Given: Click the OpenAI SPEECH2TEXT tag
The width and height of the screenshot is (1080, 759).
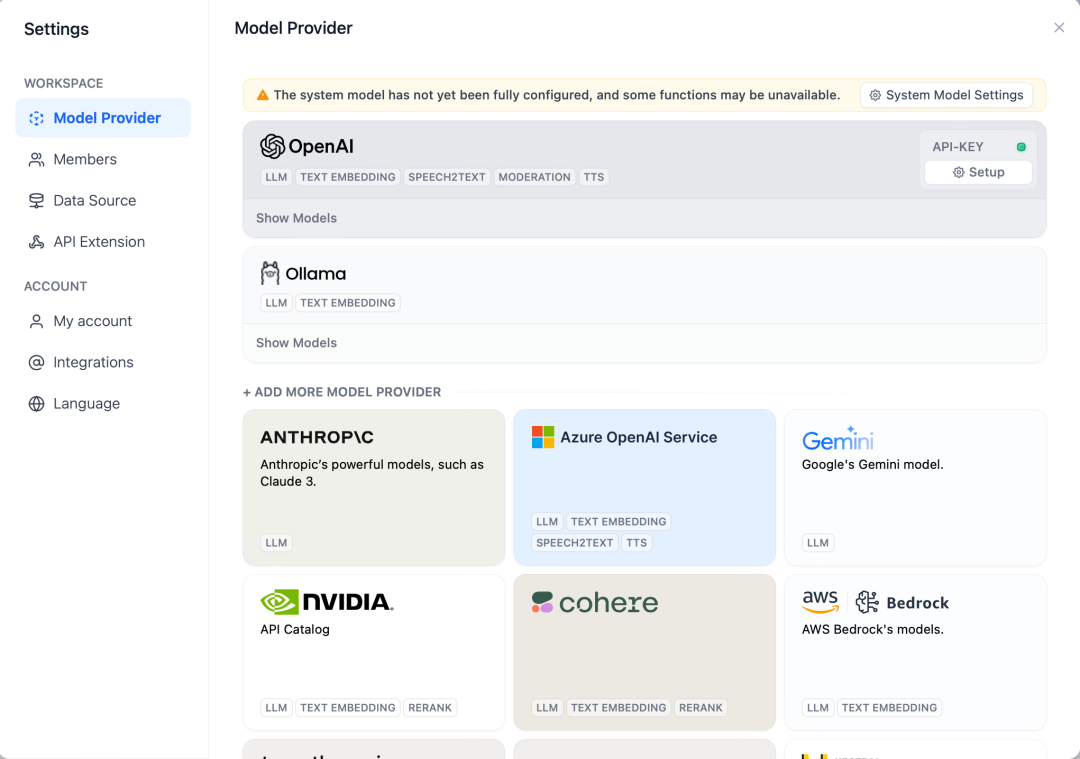Looking at the screenshot, I should pyautogui.click(x=446, y=177).
